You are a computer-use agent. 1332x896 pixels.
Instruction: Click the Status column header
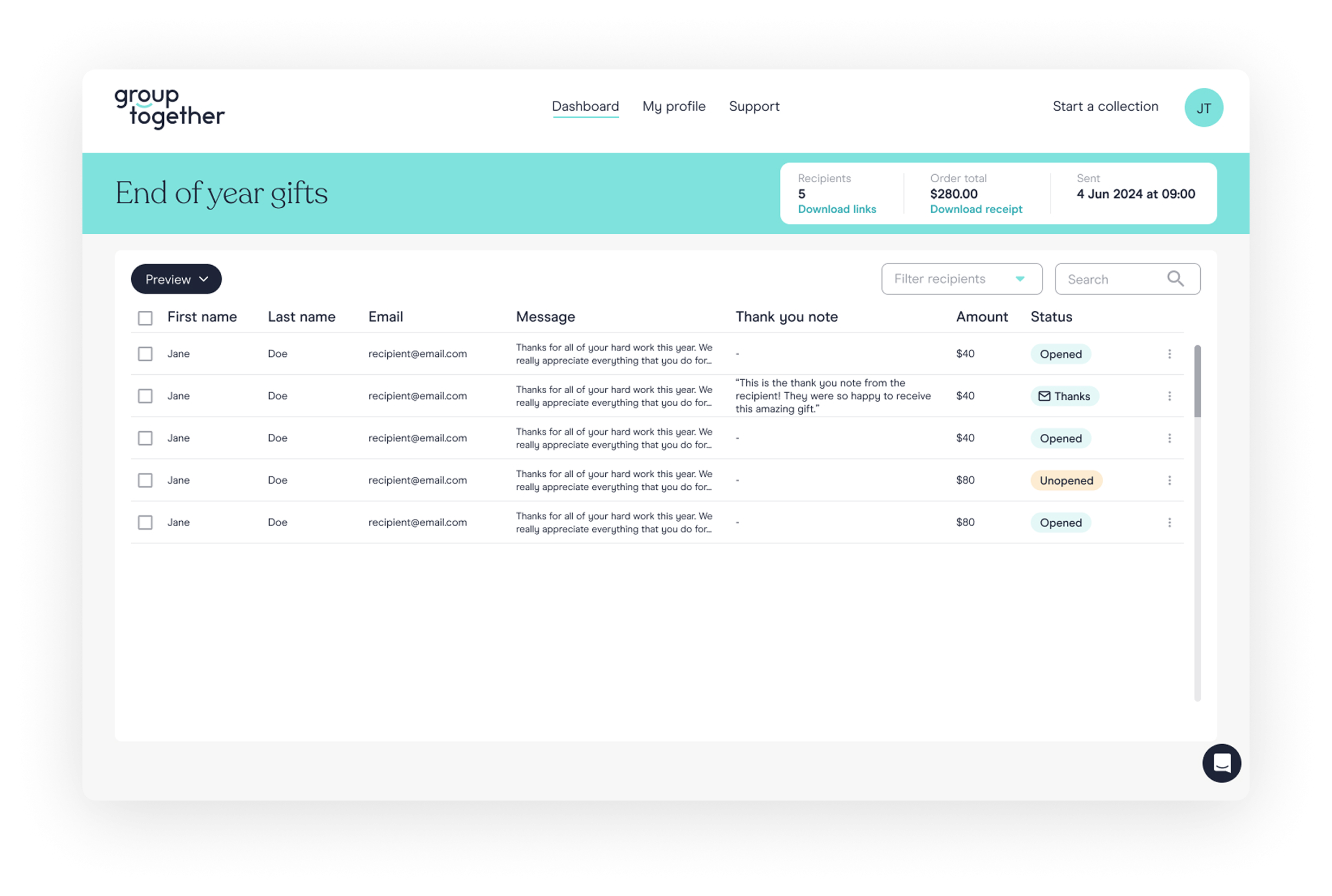click(x=1051, y=317)
